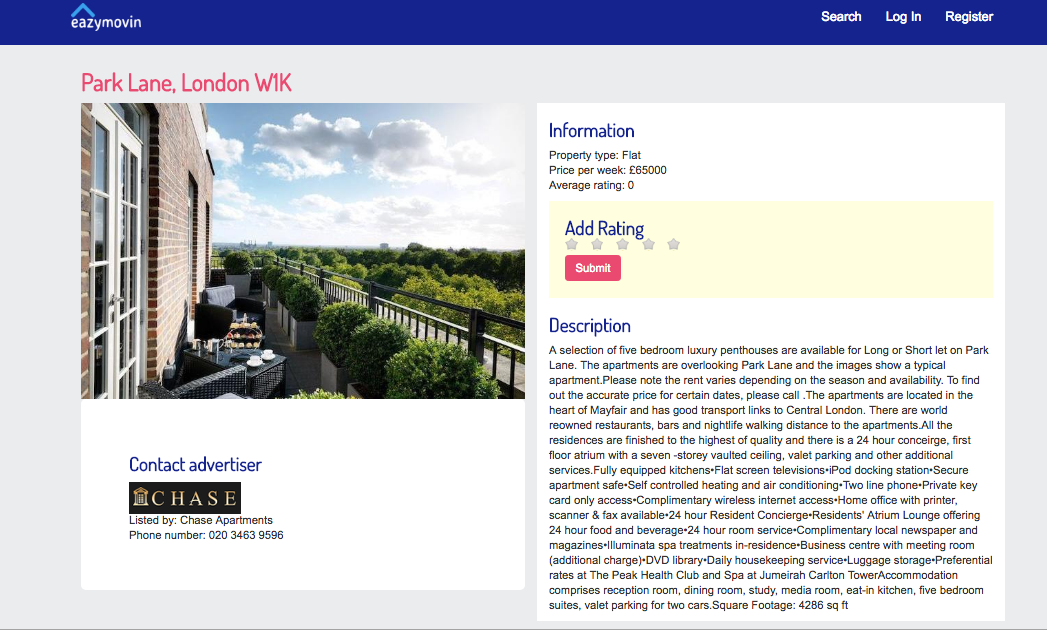This screenshot has width=1047, height=630.
Task: Click 'Price per week: £65000'
Action: point(608,170)
